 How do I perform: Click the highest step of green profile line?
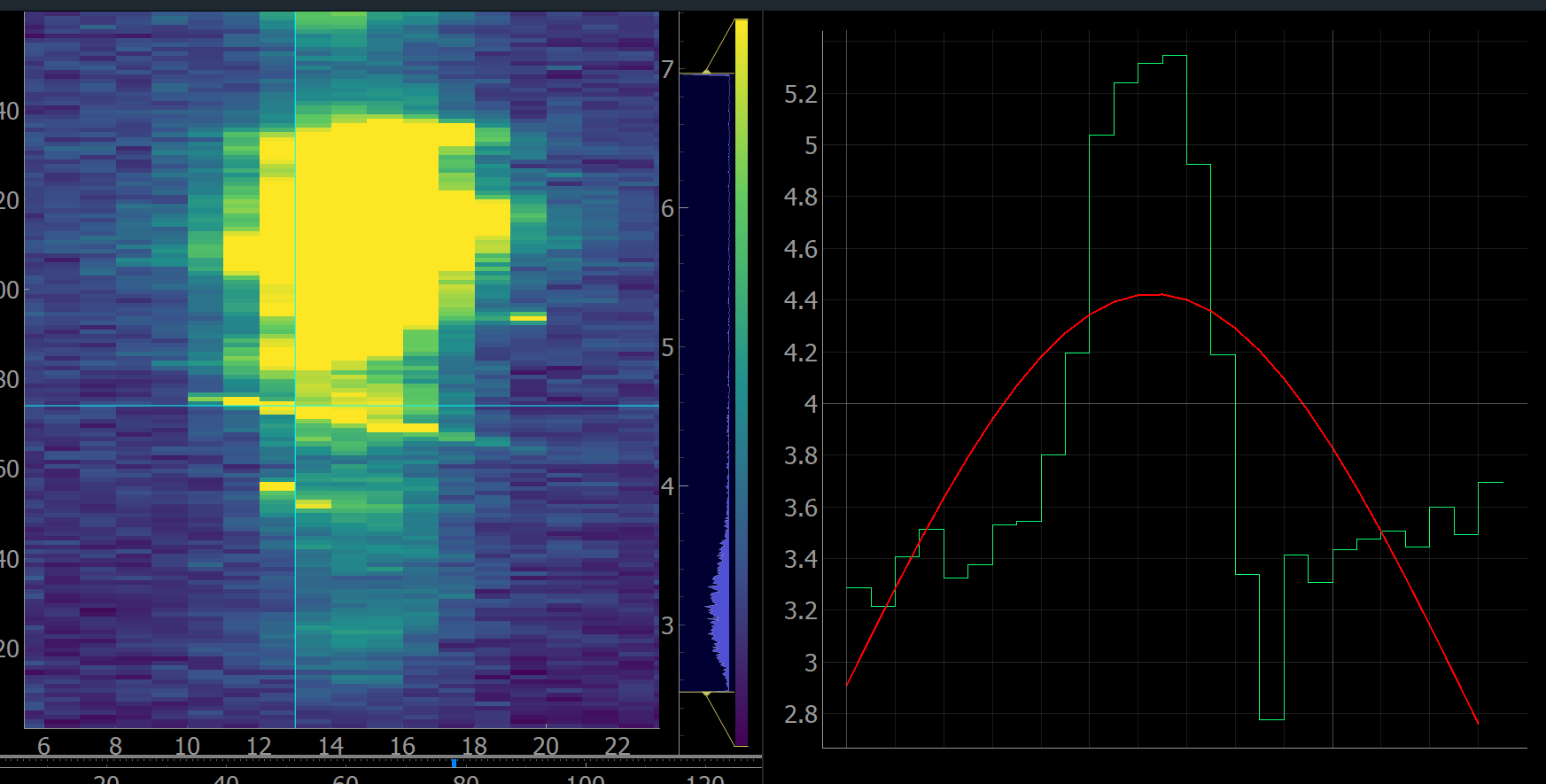click(x=1174, y=56)
